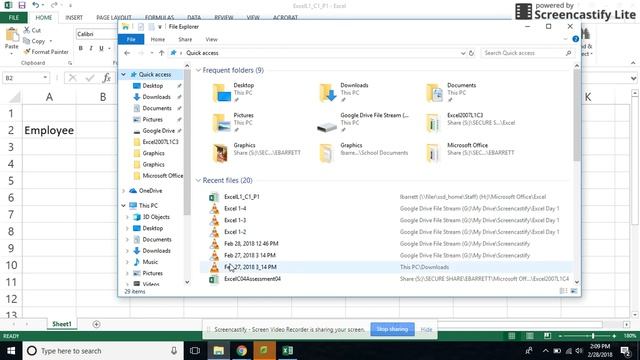Click the Insert Function fx icon
This screenshot has width=640, height=360.
(107, 78)
